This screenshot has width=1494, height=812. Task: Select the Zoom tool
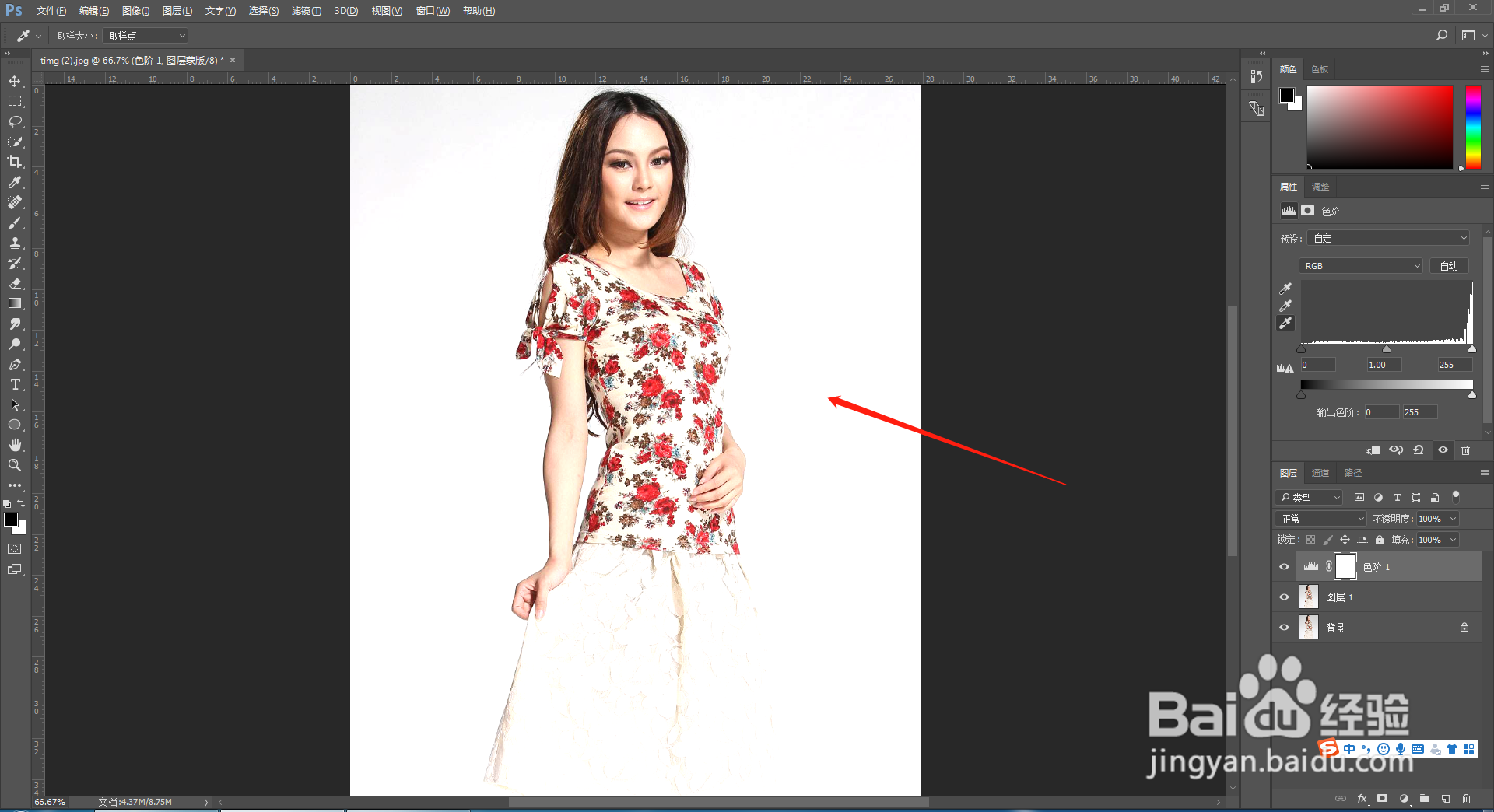point(15,465)
